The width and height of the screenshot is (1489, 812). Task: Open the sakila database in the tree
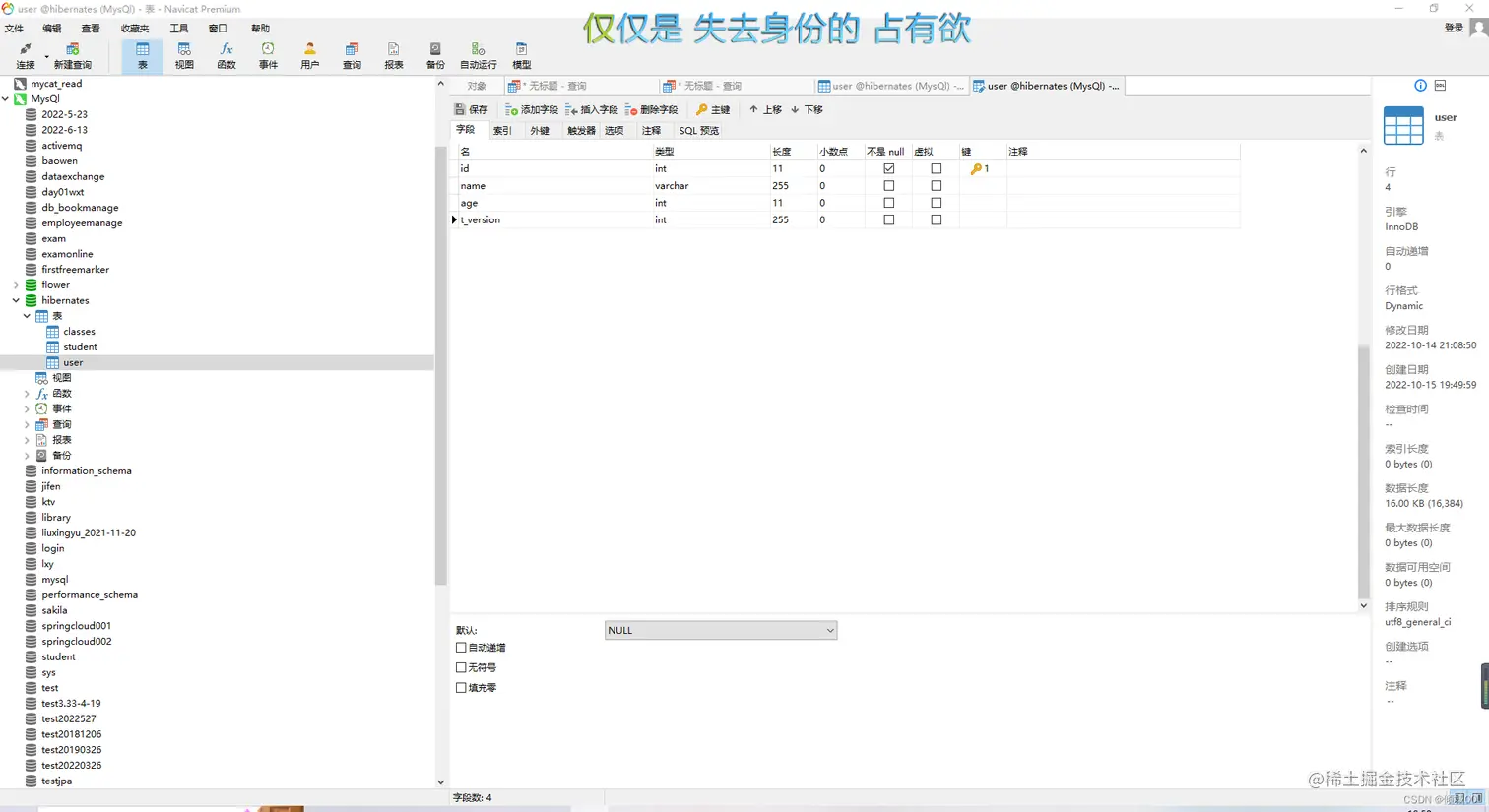(x=54, y=610)
